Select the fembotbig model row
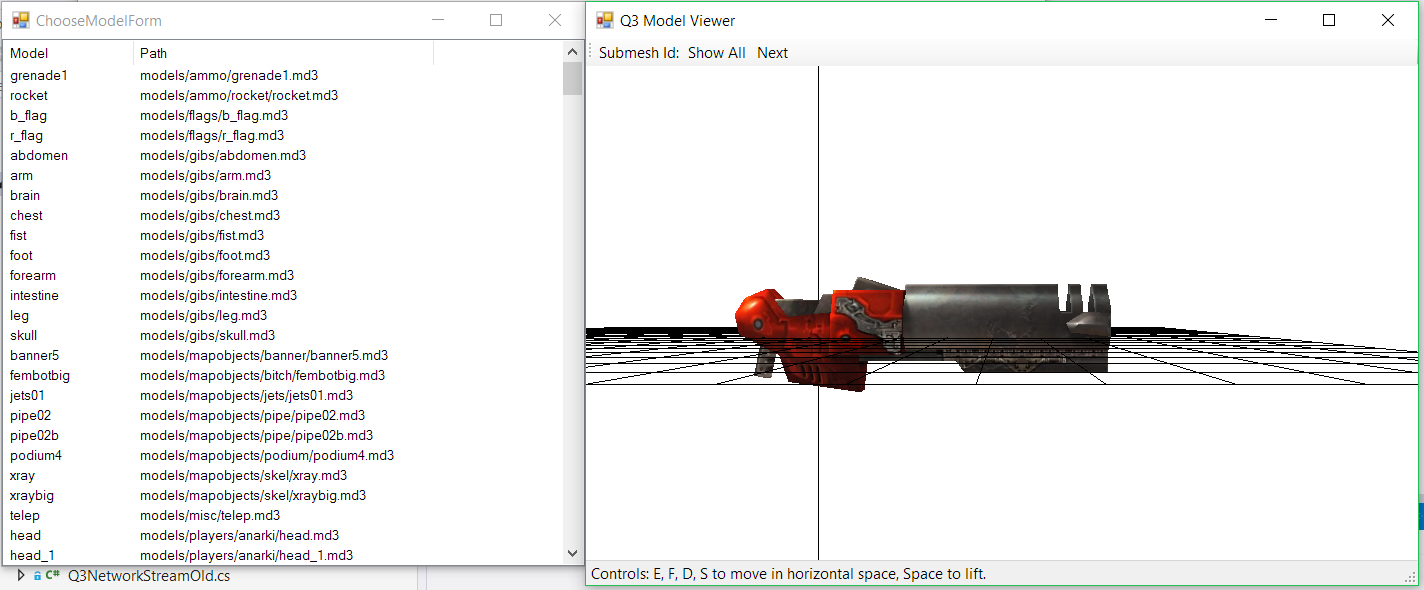1424x590 pixels. click(x=284, y=375)
